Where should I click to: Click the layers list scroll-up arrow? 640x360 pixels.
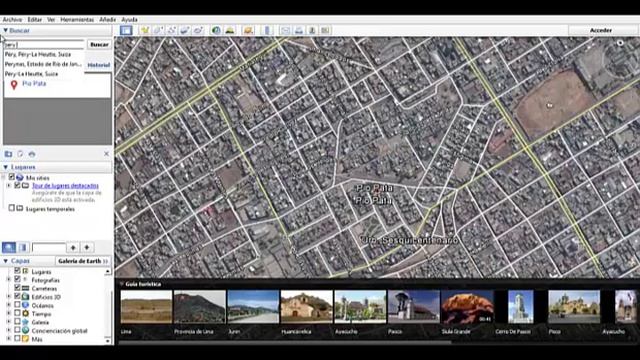click(x=108, y=271)
